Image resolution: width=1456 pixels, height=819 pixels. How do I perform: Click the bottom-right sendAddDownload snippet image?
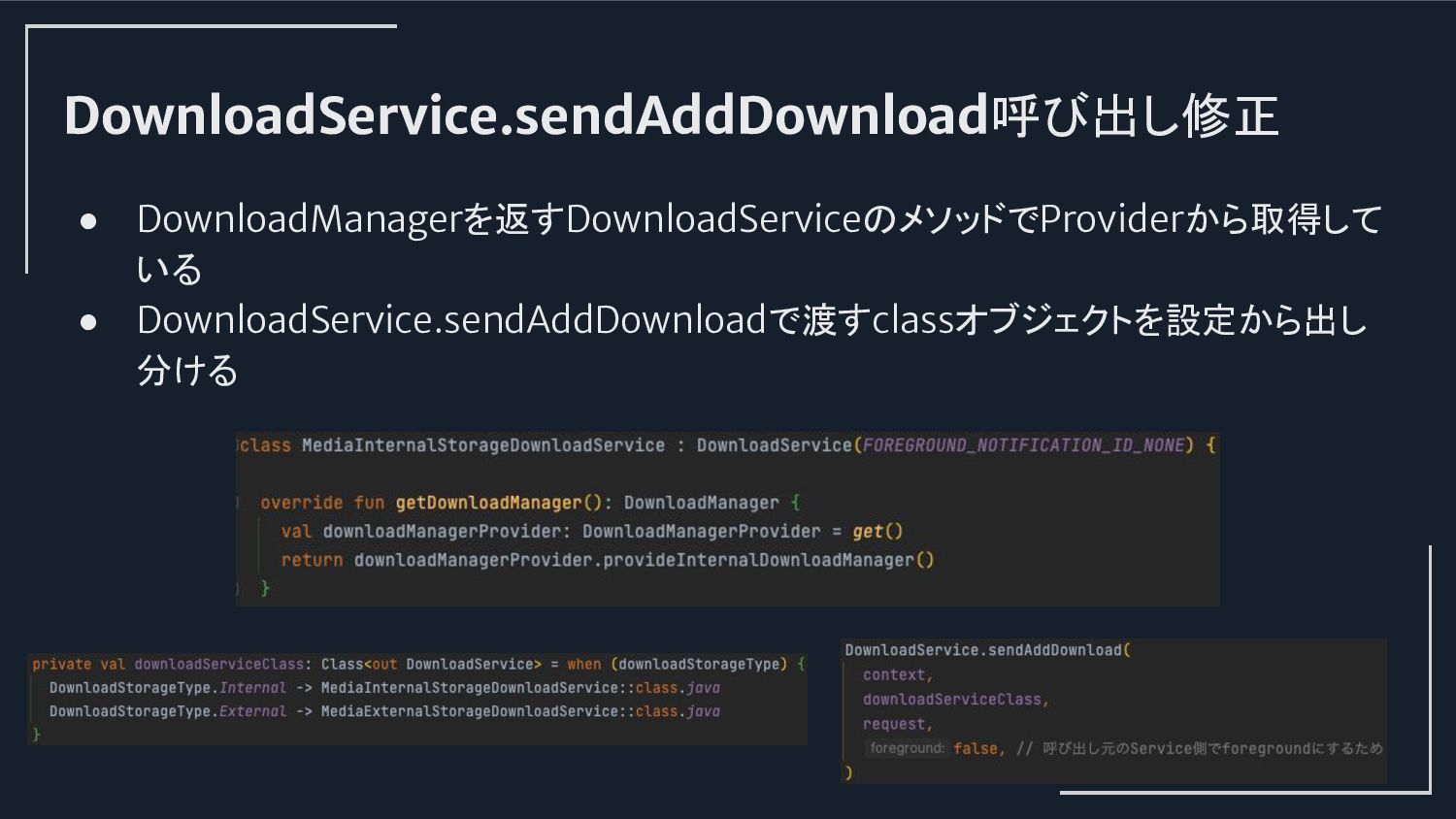tap(1113, 711)
